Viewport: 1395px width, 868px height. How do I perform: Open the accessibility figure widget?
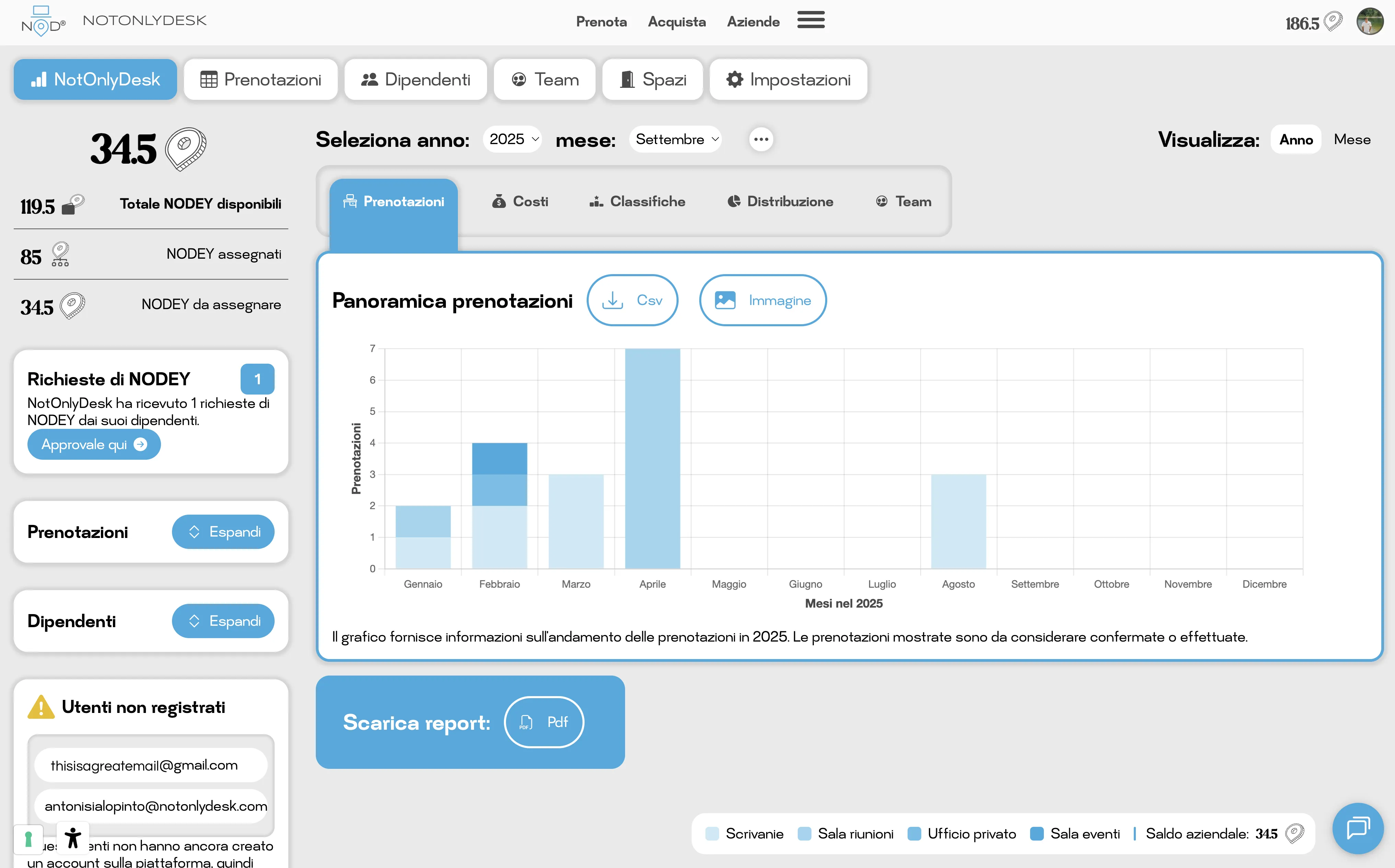click(73, 837)
